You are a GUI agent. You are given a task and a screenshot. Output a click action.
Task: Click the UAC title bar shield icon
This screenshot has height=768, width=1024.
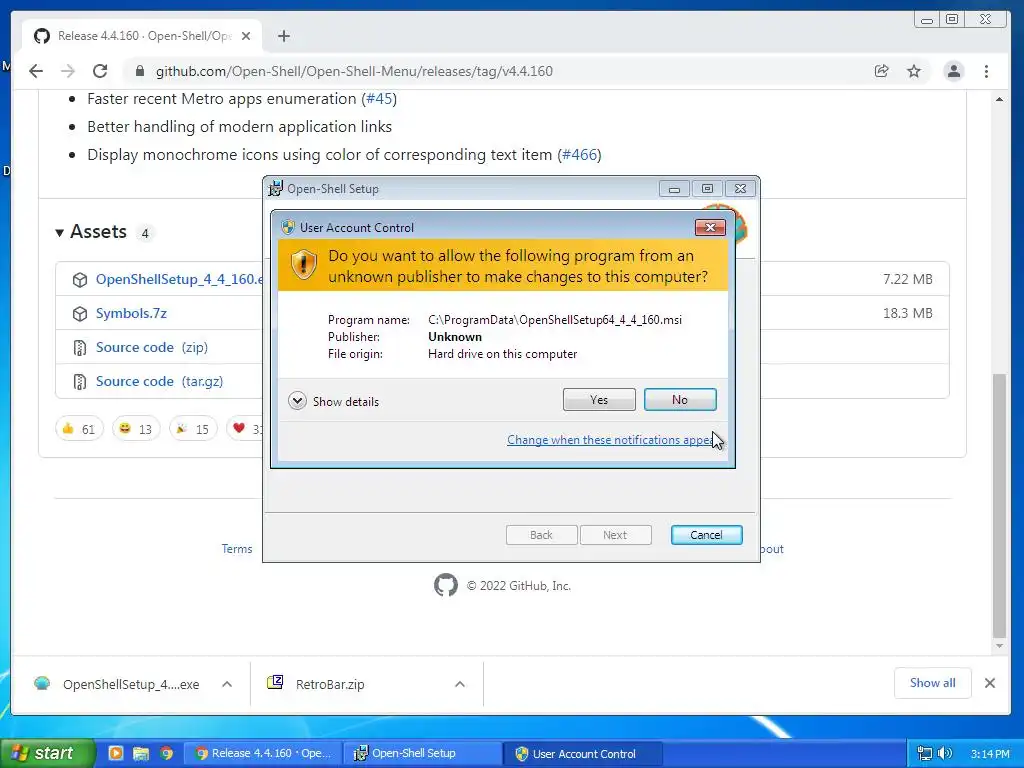(288, 227)
